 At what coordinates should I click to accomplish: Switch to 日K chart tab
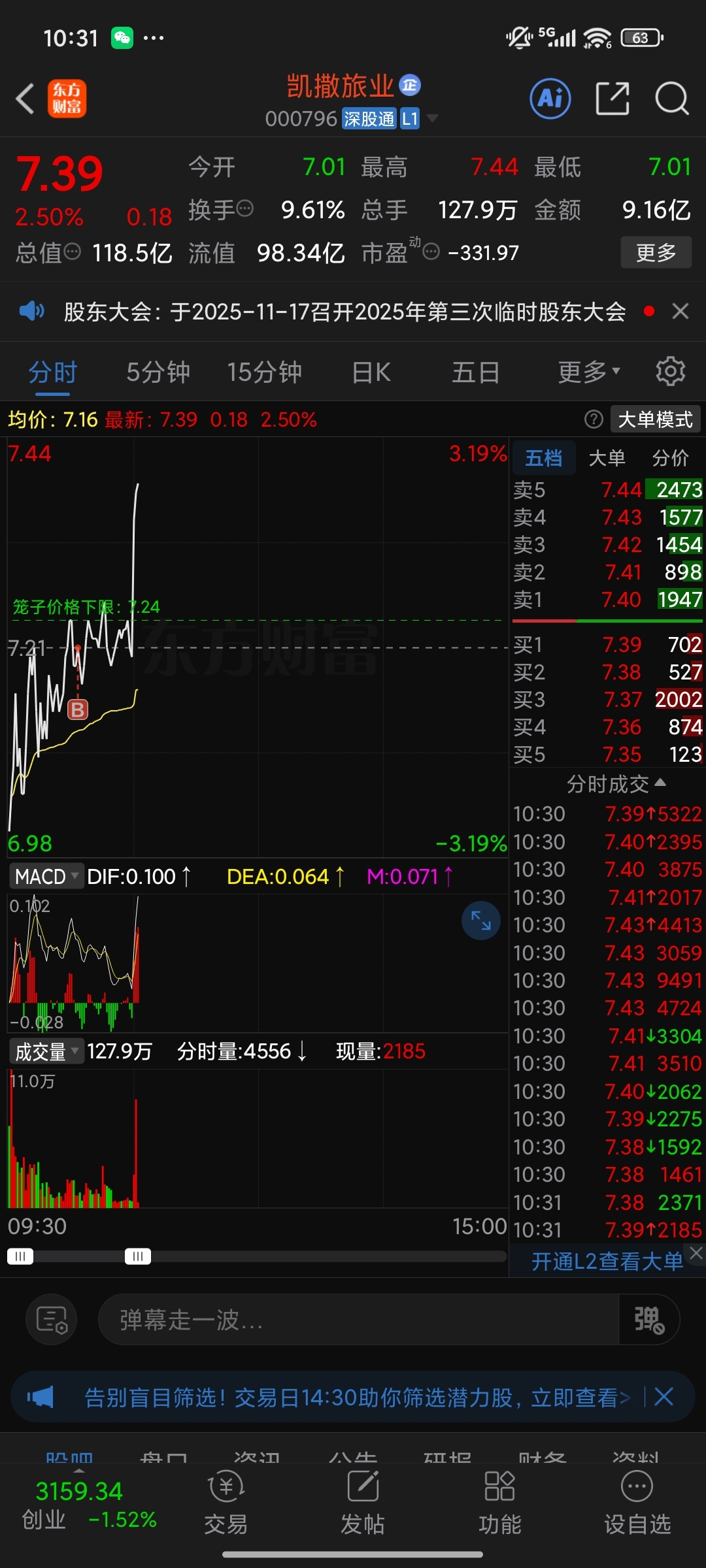pyautogui.click(x=371, y=372)
